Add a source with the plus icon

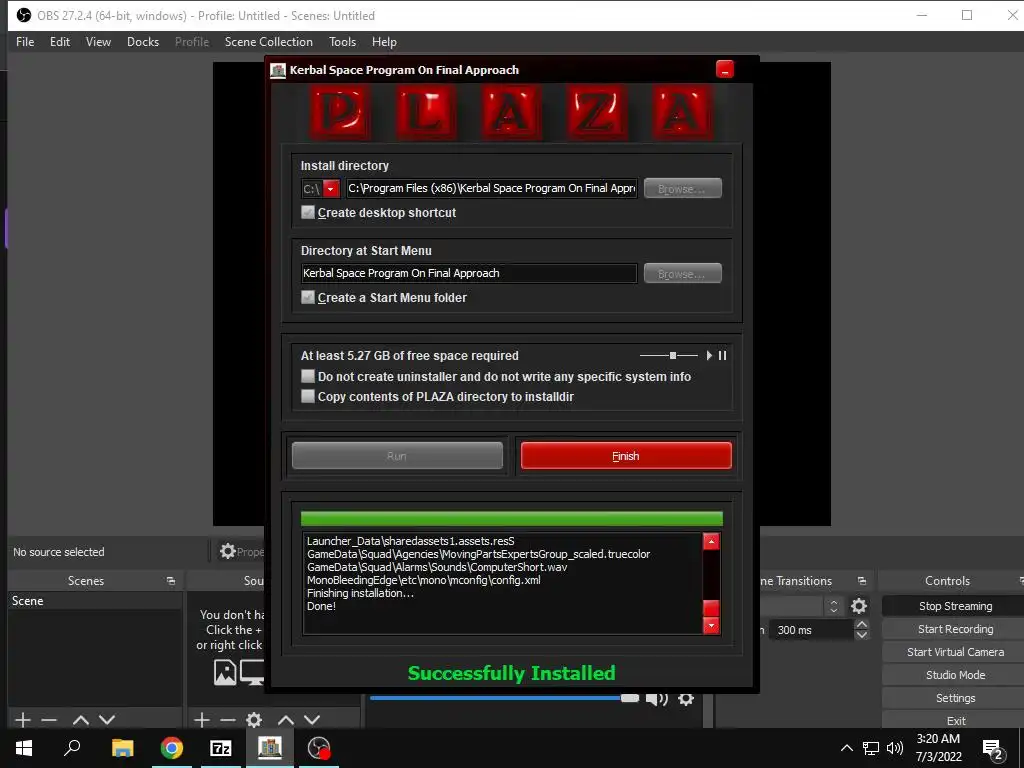pyautogui.click(x=202, y=720)
